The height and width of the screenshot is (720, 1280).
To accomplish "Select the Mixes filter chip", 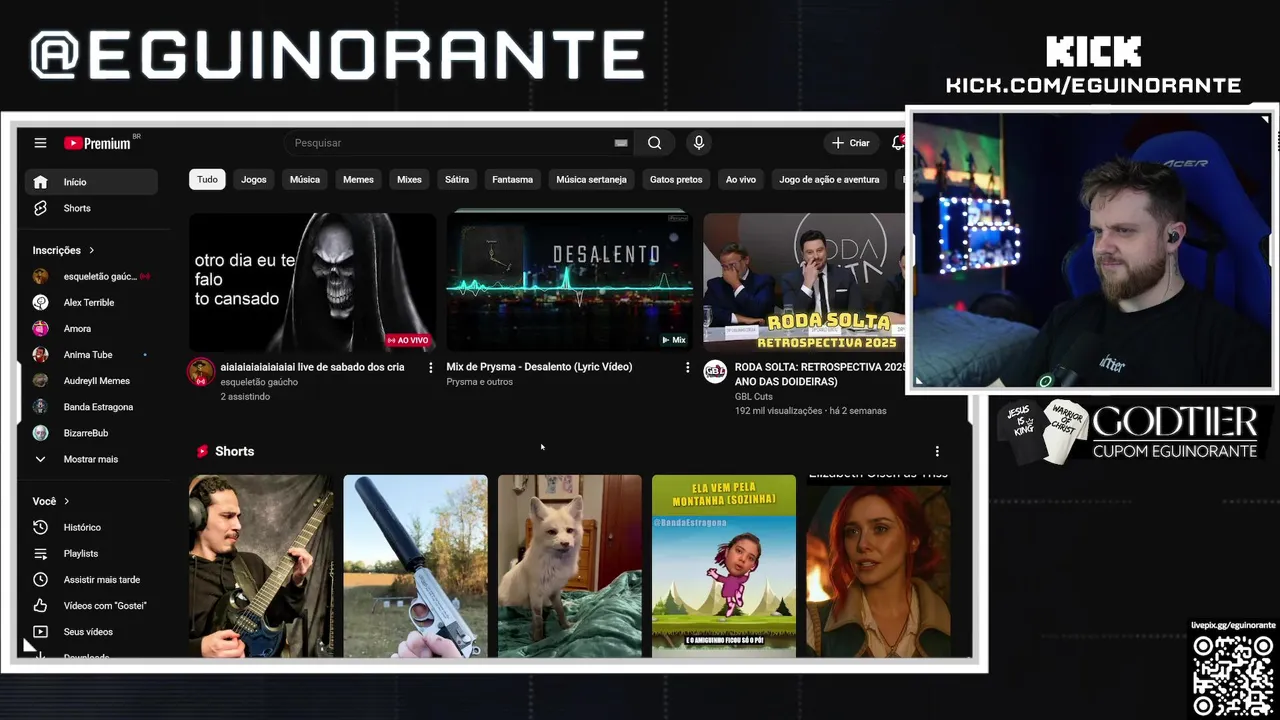I will click(409, 180).
